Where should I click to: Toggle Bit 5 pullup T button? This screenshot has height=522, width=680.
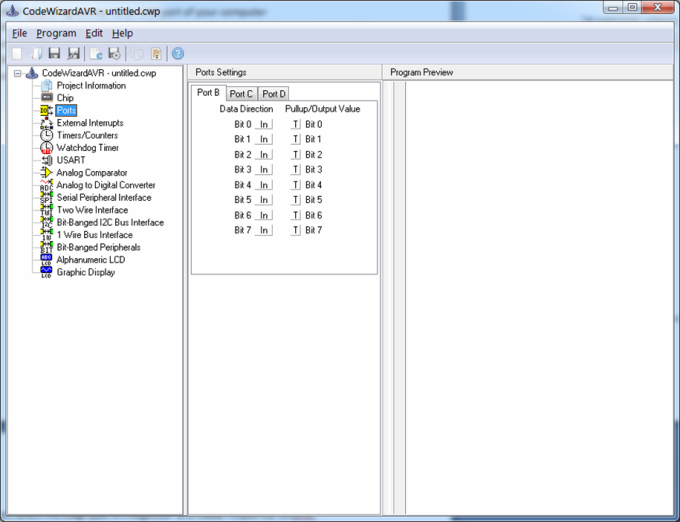pos(295,200)
